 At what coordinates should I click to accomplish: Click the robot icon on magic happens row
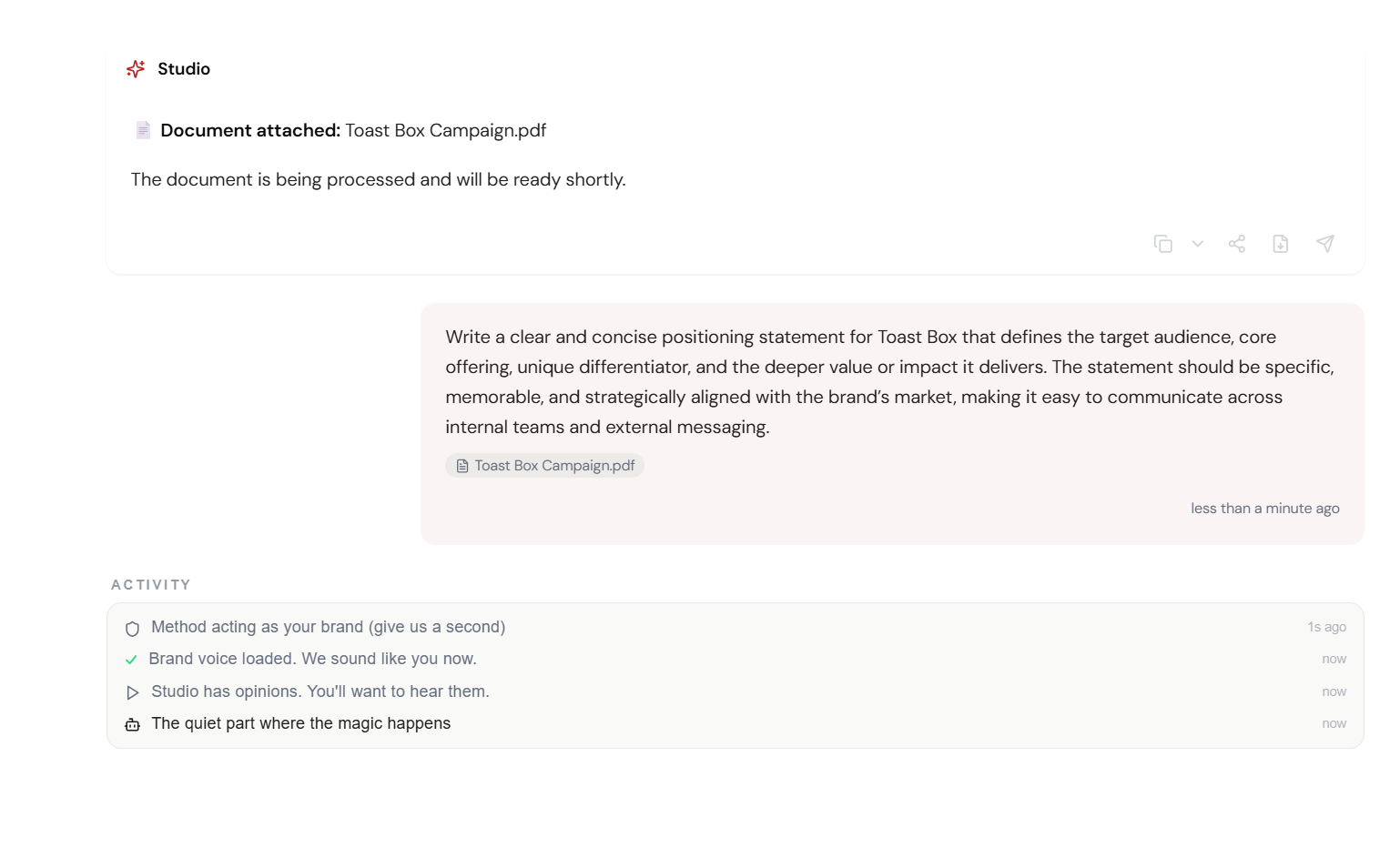click(x=132, y=723)
